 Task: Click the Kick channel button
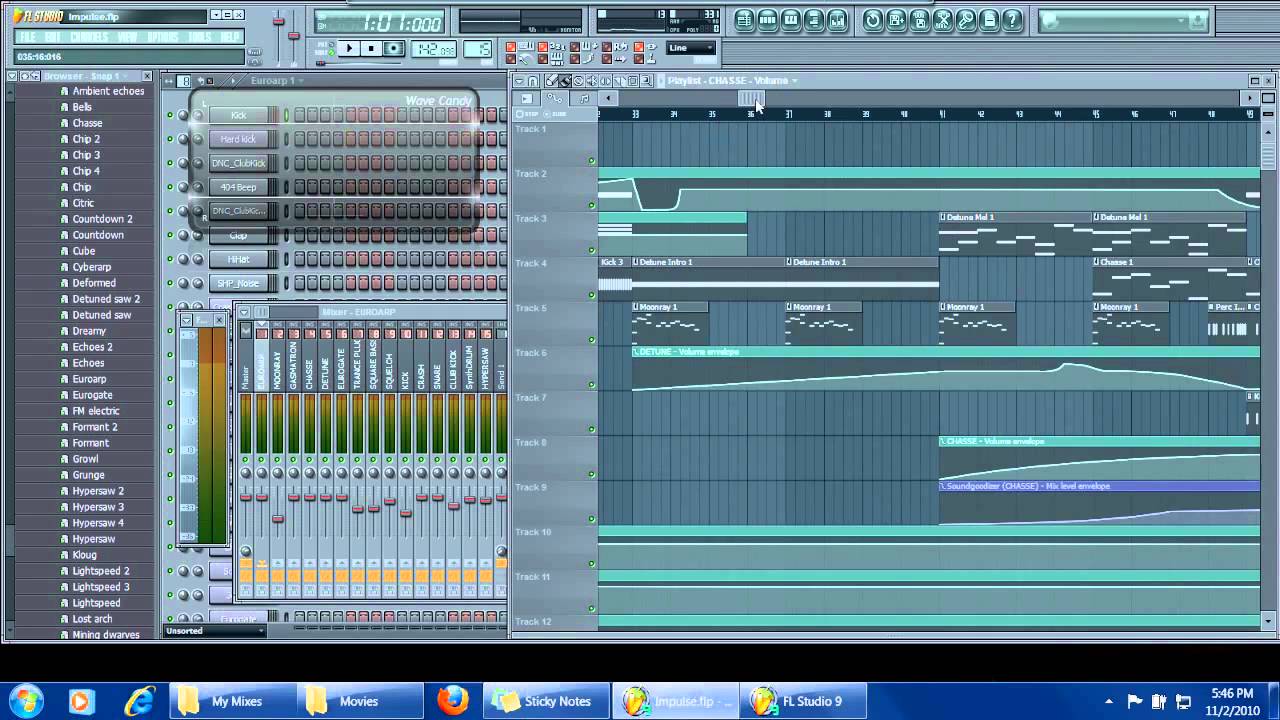(239, 115)
